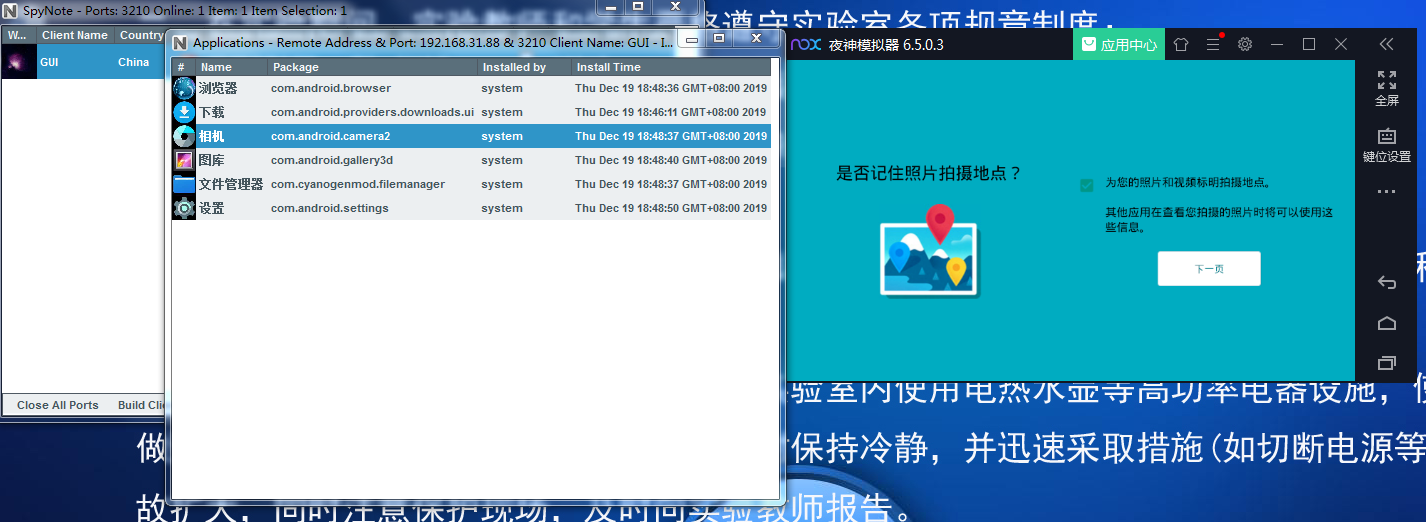Tap the Android home button in Nox
This screenshot has width=1426, height=522.
coord(1387,323)
